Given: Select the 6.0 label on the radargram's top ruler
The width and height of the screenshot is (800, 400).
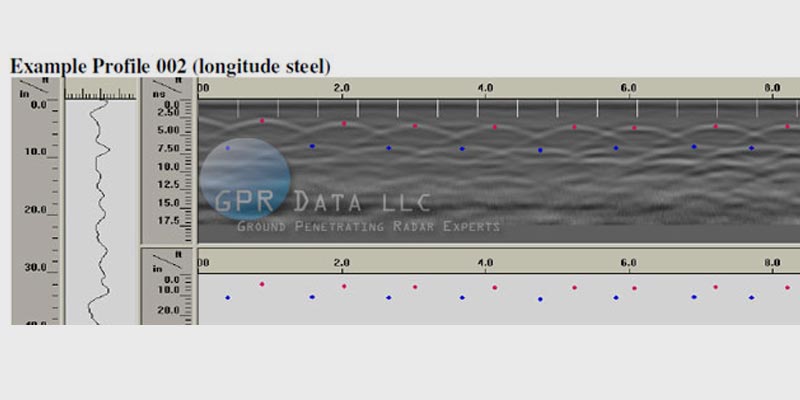Looking at the screenshot, I should pos(629,87).
